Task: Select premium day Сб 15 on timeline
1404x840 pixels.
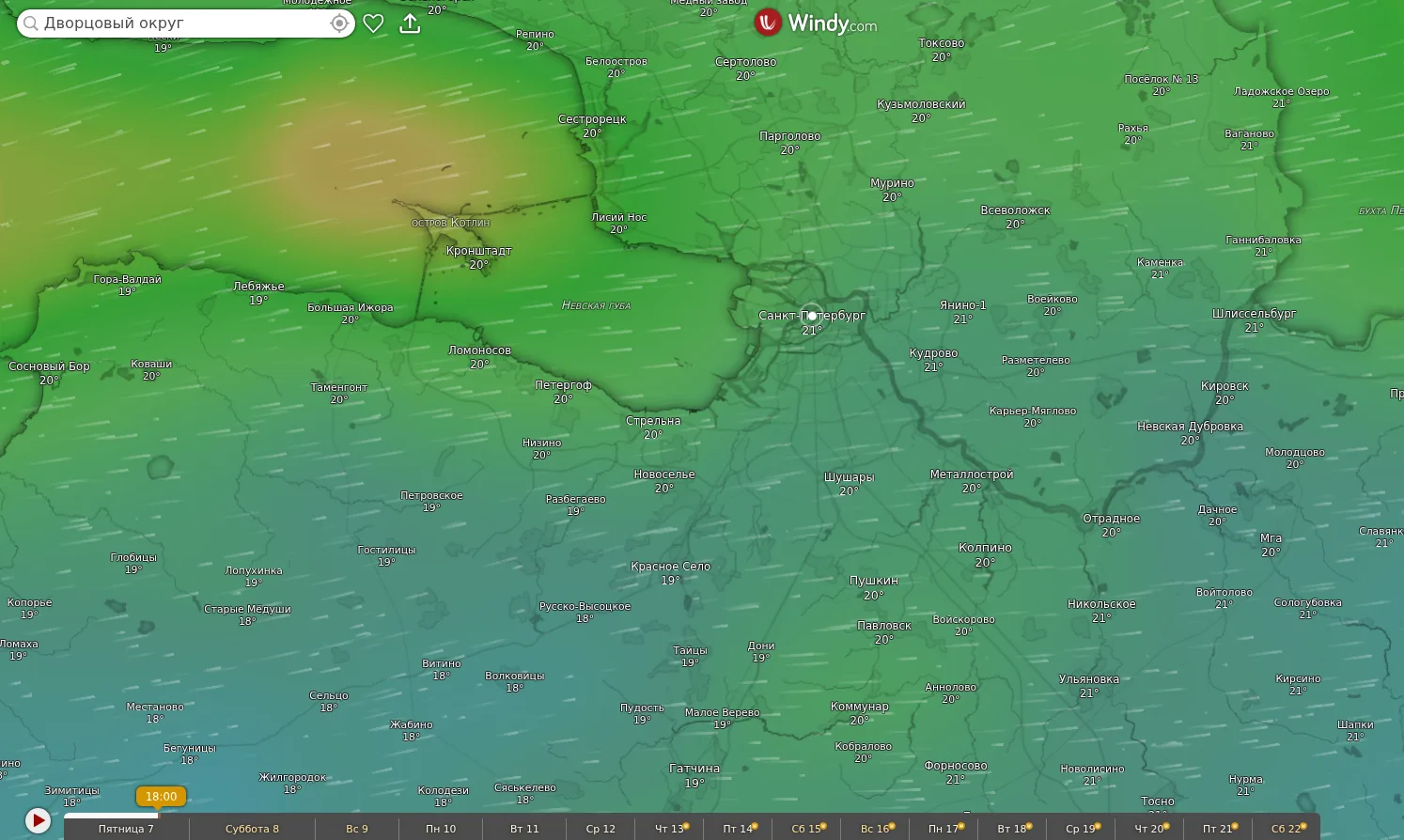Action: point(806,829)
